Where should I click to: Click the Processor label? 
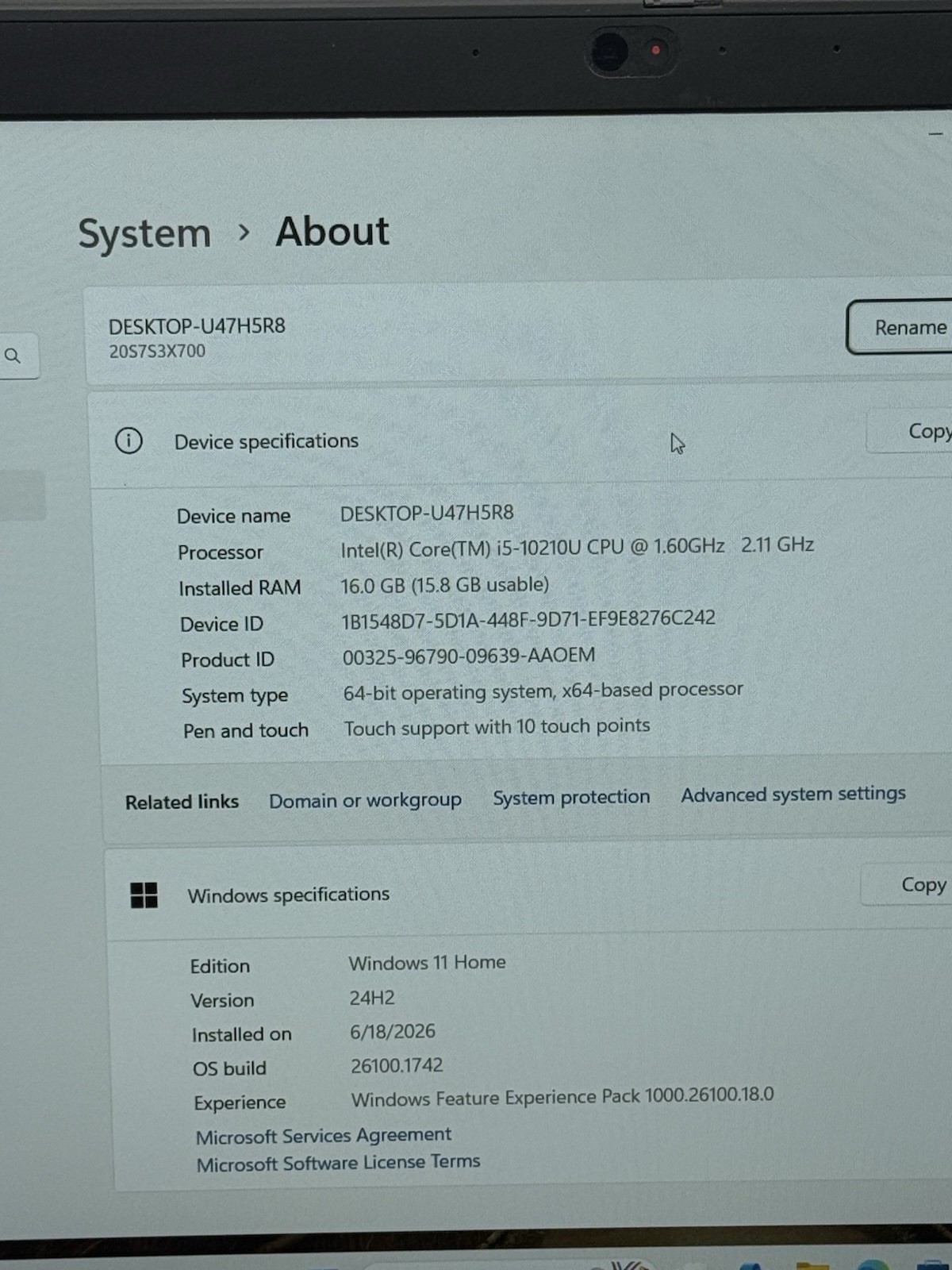(221, 552)
